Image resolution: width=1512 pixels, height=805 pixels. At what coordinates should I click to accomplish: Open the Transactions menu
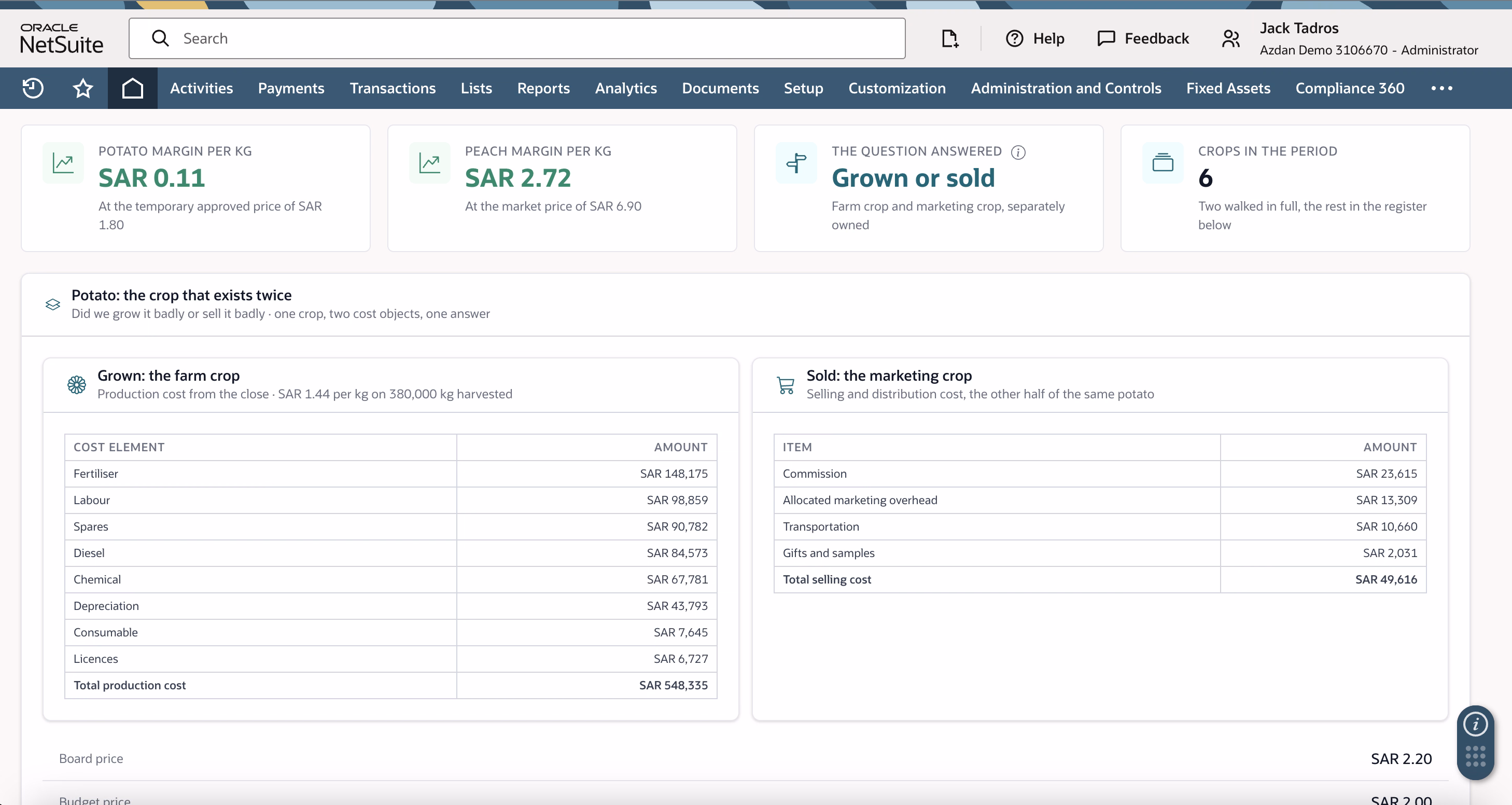[x=393, y=88]
